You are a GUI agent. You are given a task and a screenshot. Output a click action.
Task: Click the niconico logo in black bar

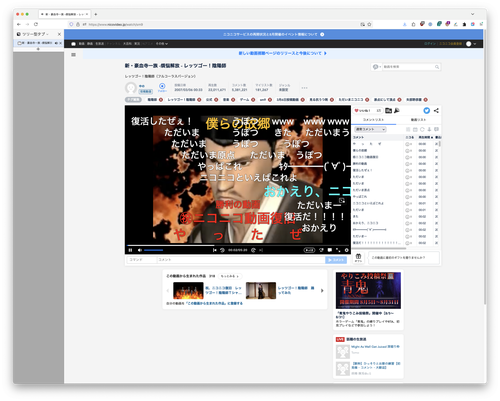pyautogui.click(x=73, y=44)
